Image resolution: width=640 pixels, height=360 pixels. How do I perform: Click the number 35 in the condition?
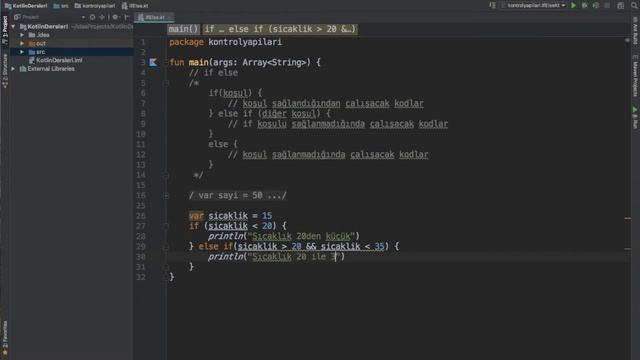point(379,247)
